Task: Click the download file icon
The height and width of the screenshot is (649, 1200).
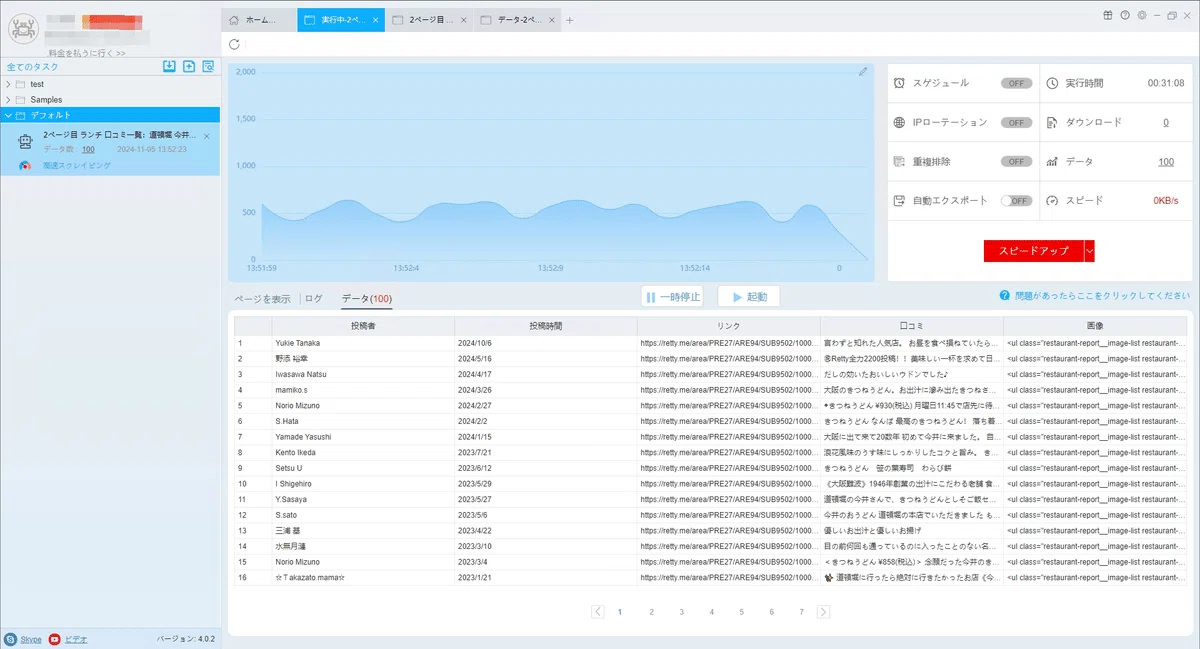Action: pos(1052,122)
